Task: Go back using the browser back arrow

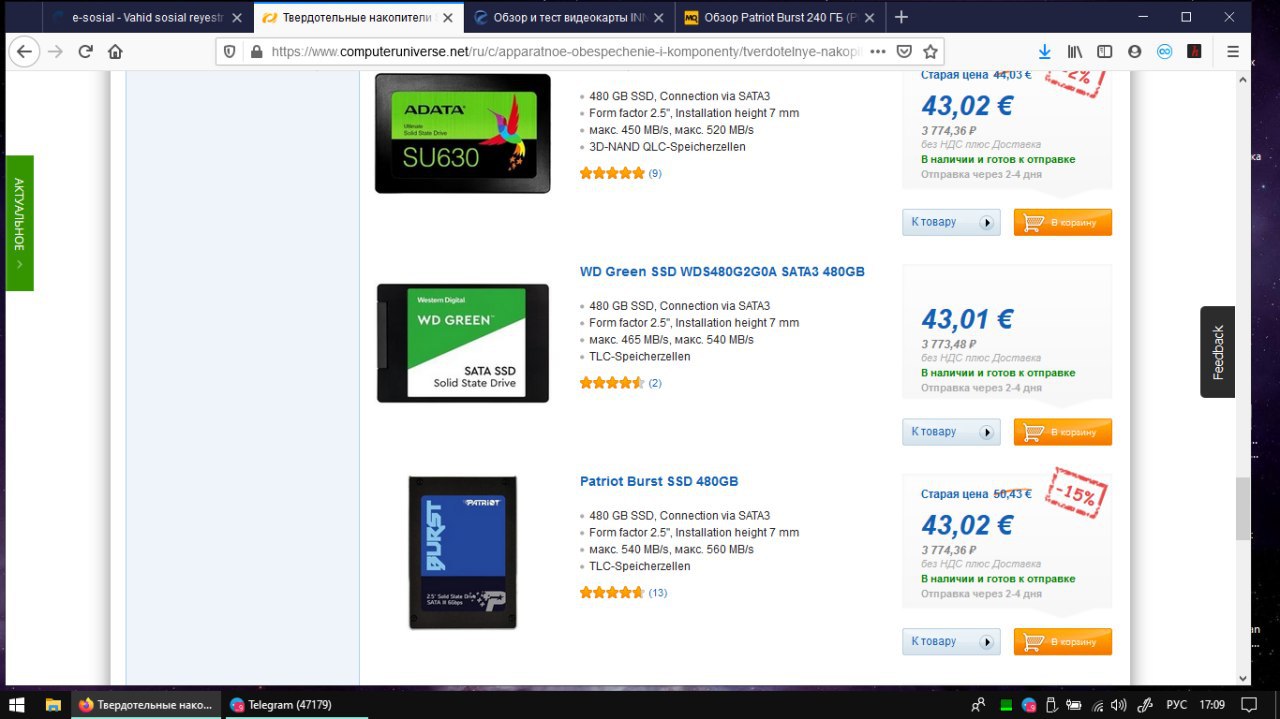Action: (x=24, y=52)
